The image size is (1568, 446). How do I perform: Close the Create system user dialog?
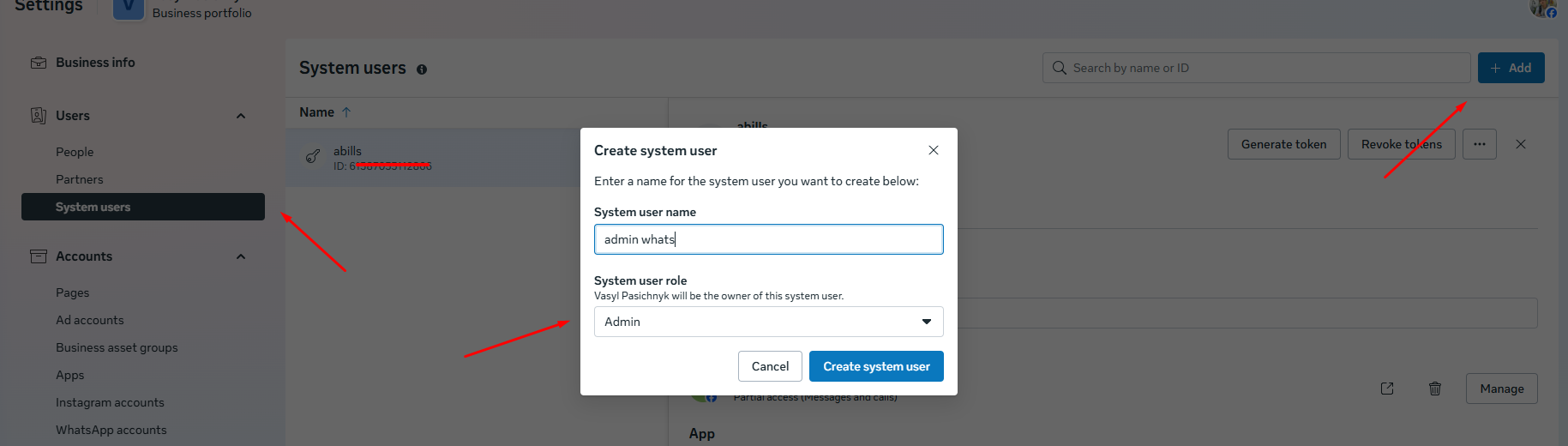(933, 150)
